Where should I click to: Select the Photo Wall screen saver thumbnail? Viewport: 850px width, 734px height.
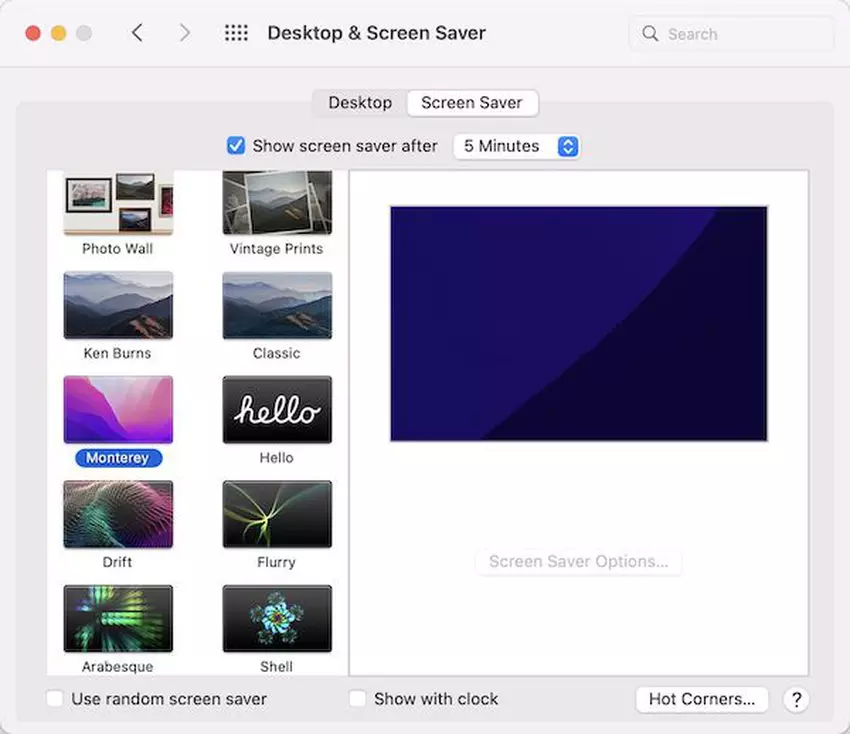click(x=118, y=203)
